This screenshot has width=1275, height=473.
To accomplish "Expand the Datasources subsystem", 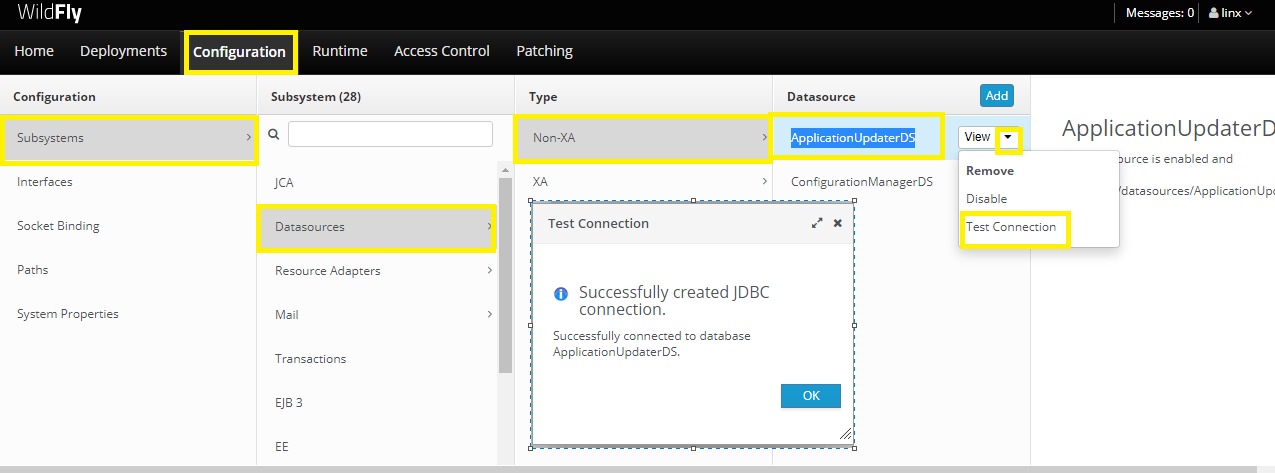I will tap(489, 227).
